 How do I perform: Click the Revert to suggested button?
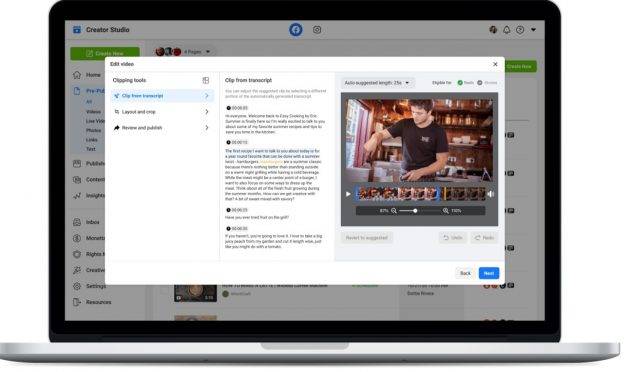[x=367, y=238]
